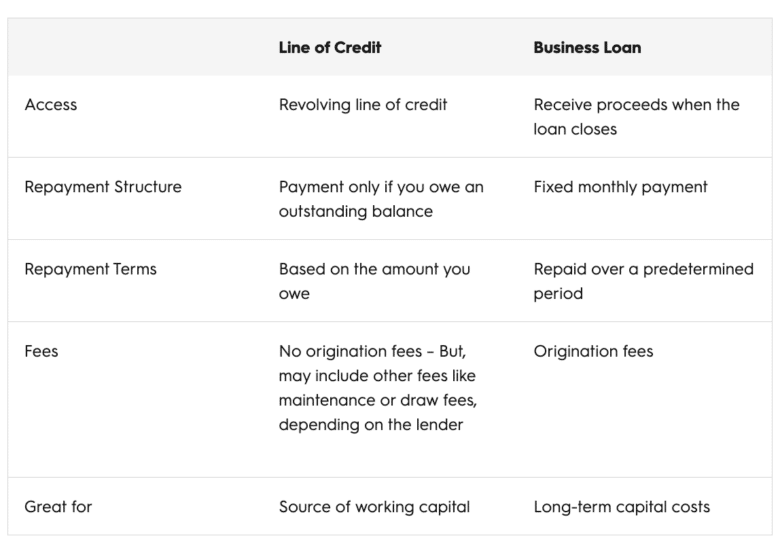The image size is (780, 553).
Task: Select the 'Fixed monthly payment' cell
Action: point(620,187)
